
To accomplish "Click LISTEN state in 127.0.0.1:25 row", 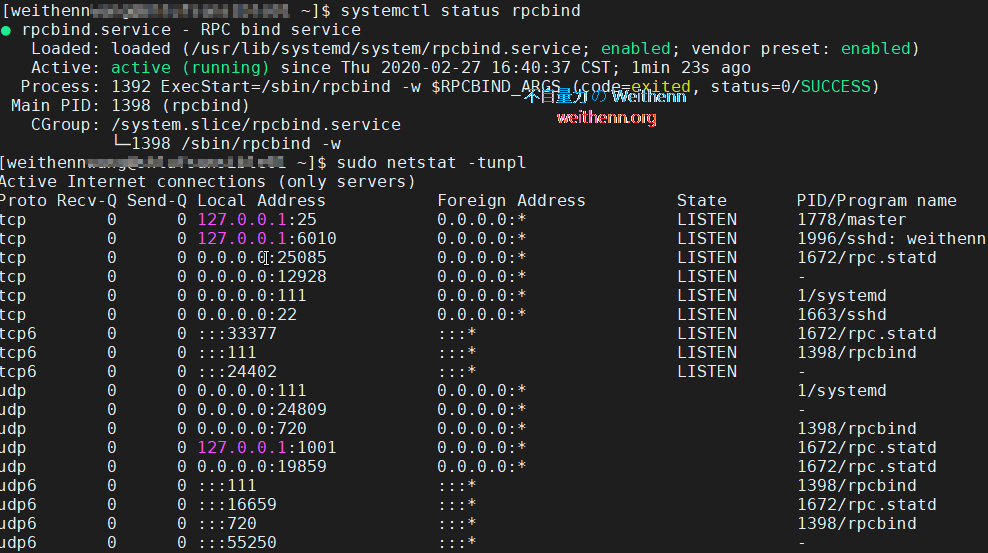I will (707, 219).
